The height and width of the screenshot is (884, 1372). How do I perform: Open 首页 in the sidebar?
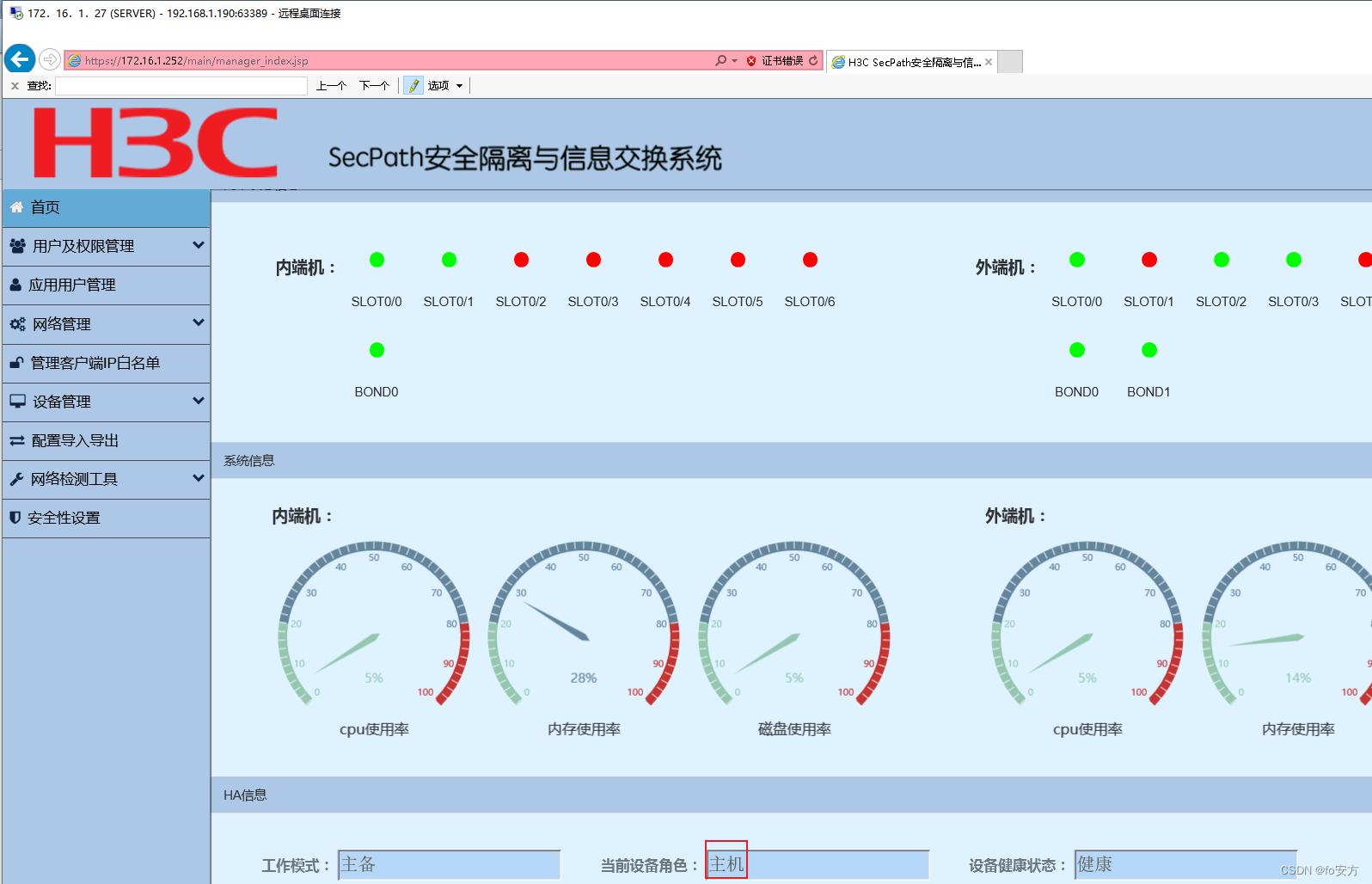[x=107, y=207]
